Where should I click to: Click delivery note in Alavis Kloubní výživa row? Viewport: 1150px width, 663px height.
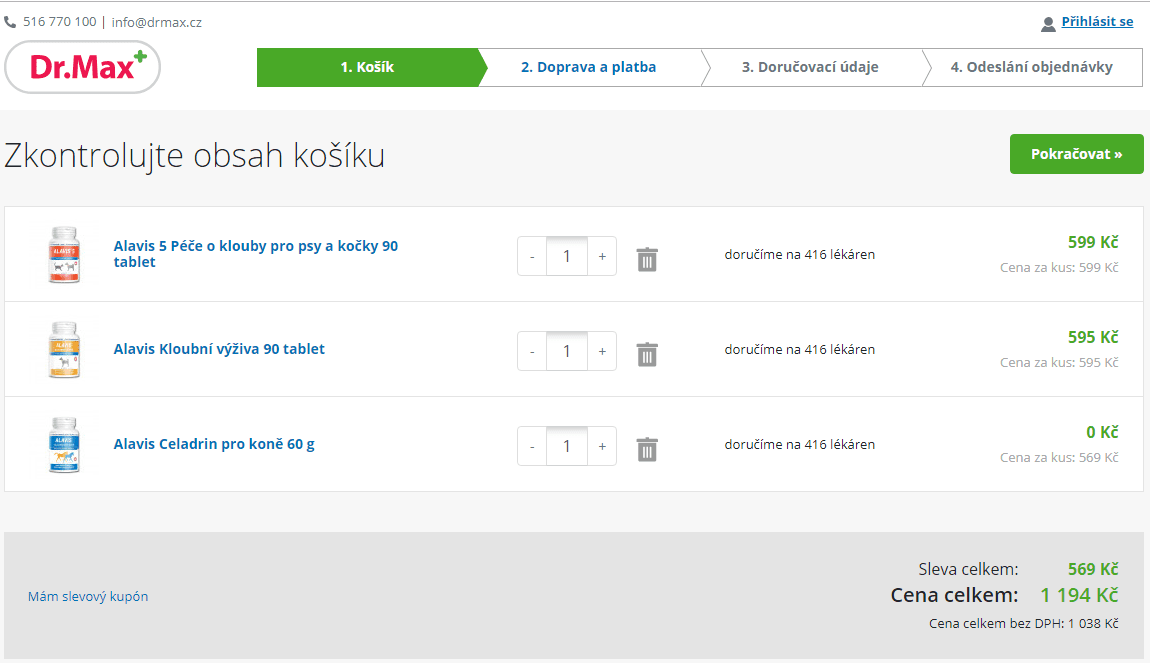coord(799,349)
